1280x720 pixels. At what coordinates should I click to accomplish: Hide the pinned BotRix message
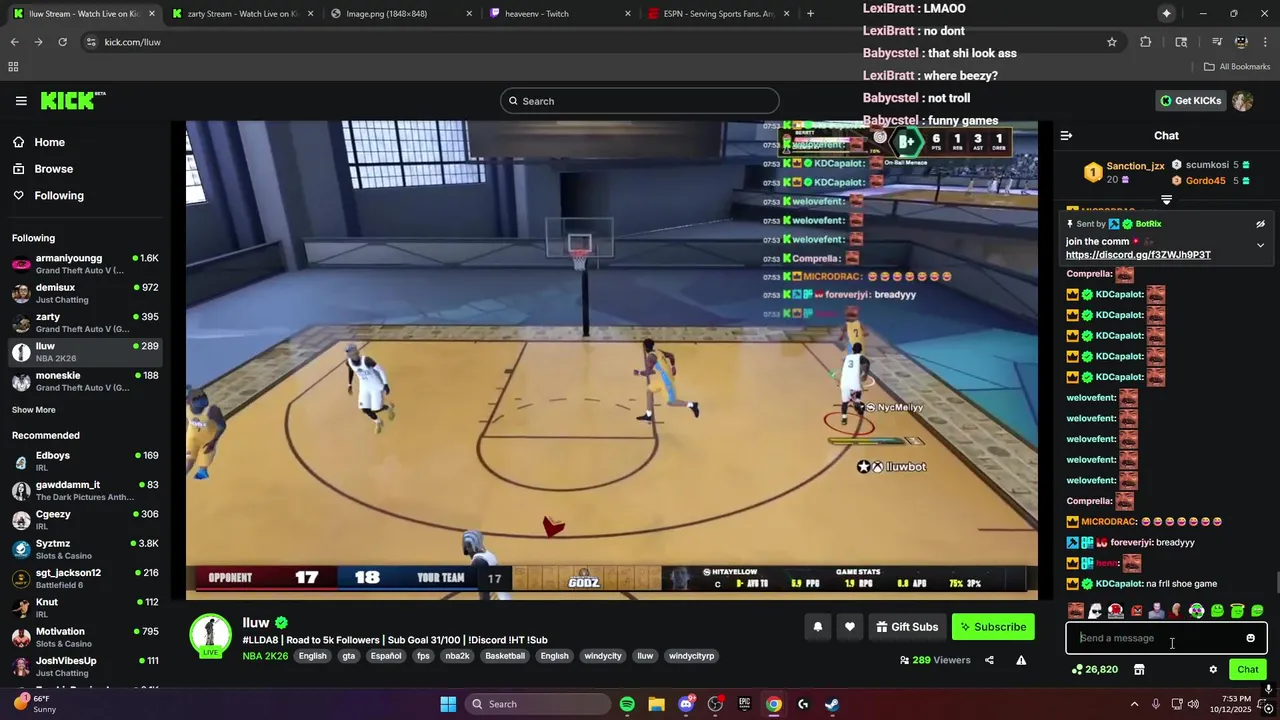(1260, 224)
